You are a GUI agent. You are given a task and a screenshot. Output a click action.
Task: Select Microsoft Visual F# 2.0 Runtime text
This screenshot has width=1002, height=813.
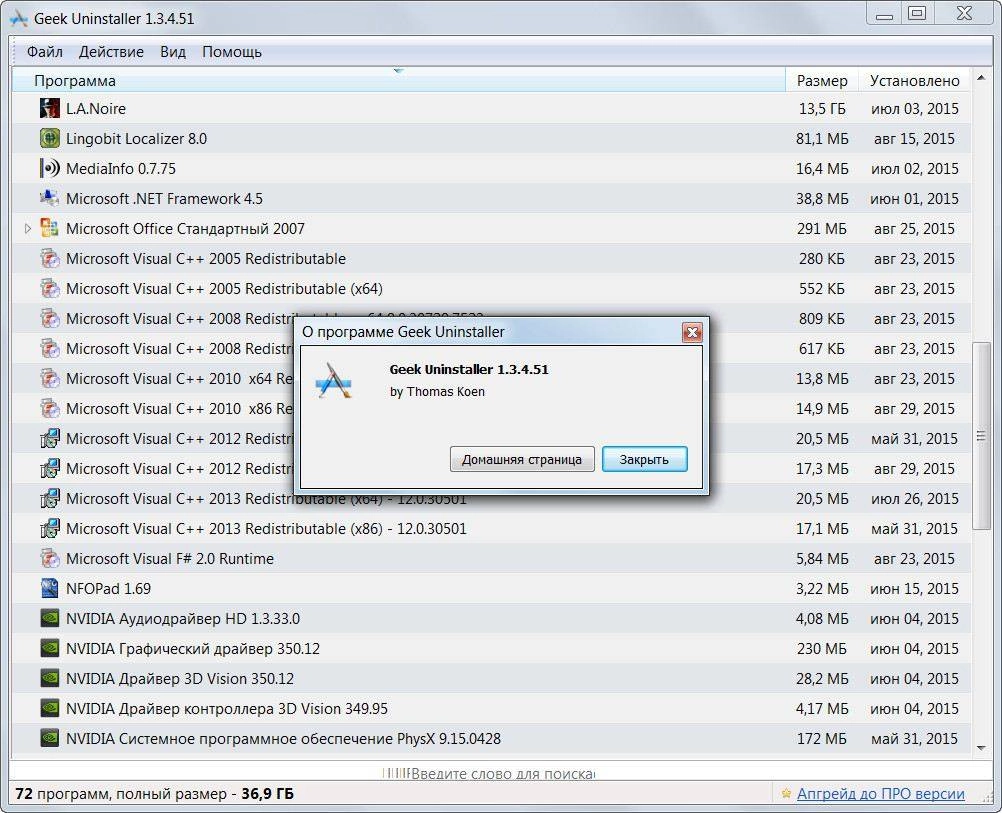(x=170, y=559)
